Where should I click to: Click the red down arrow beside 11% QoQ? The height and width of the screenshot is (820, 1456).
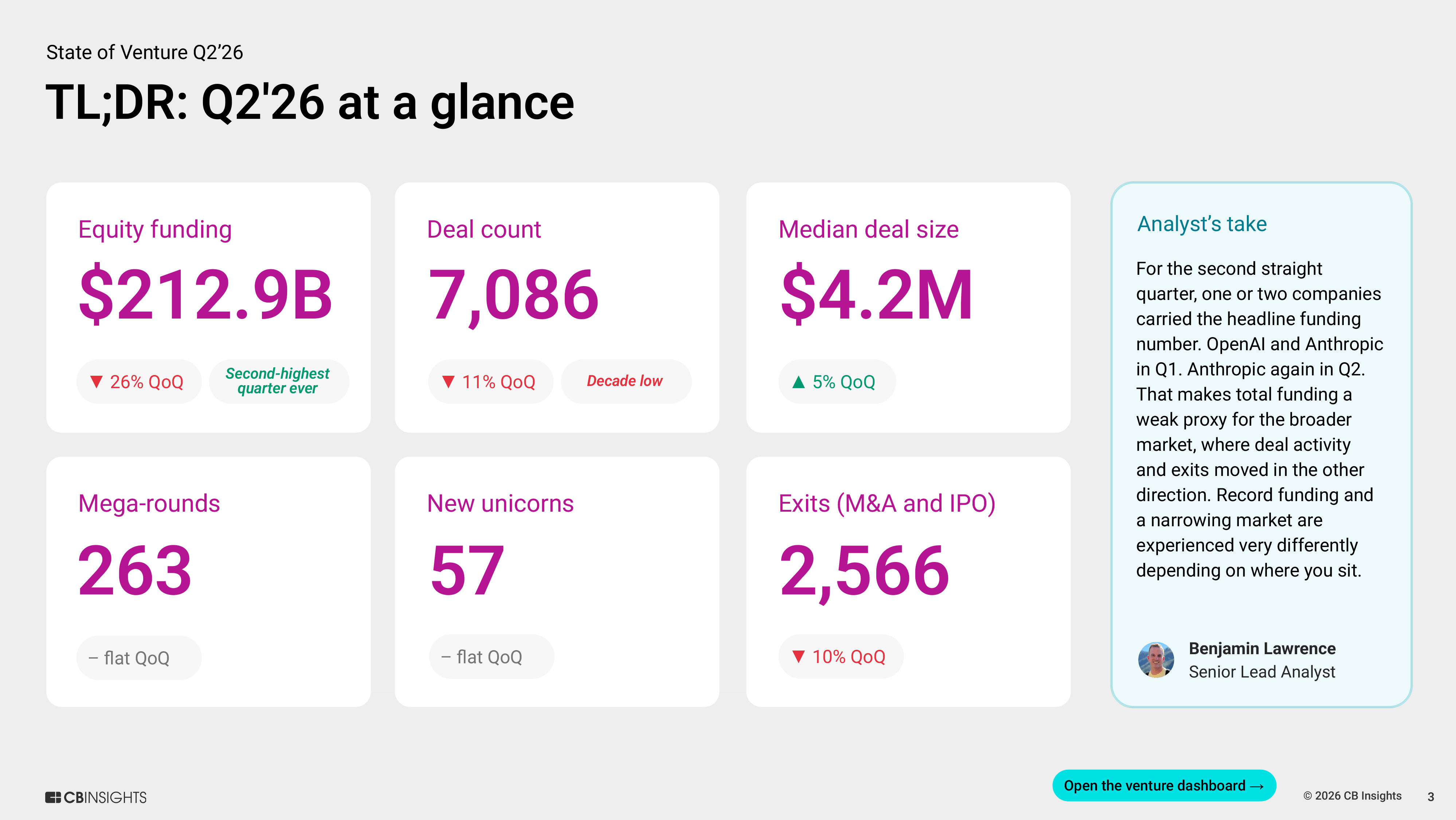point(448,382)
